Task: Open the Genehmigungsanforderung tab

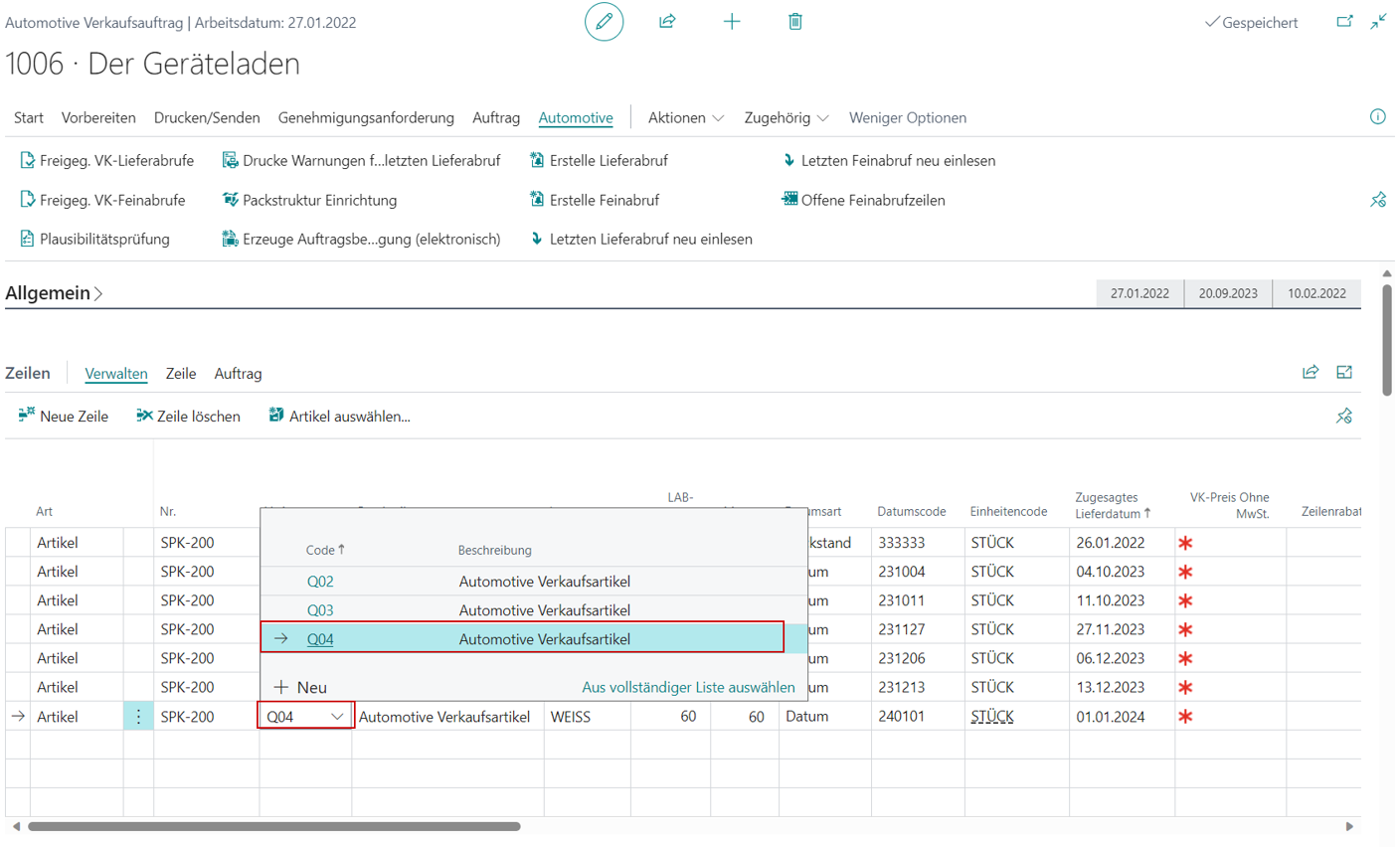Action: 366,117
